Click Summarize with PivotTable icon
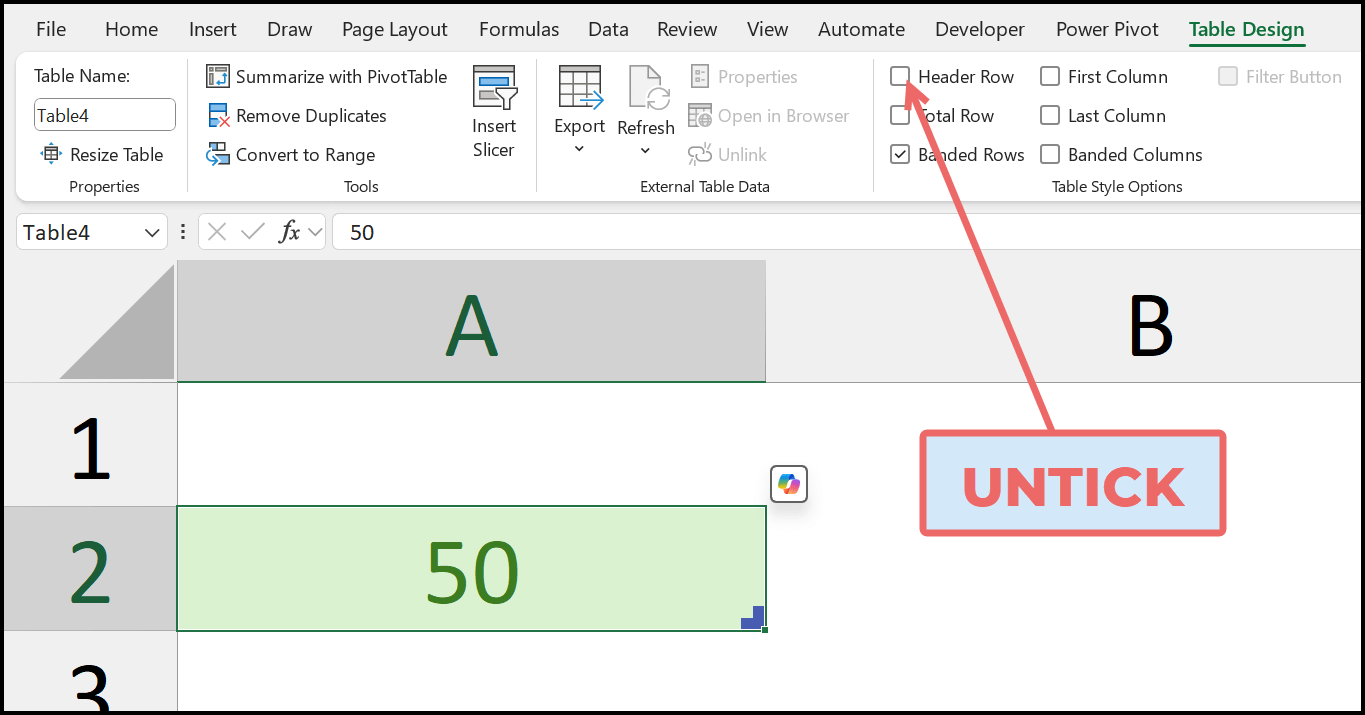This screenshot has width=1365, height=715. click(x=218, y=77)
